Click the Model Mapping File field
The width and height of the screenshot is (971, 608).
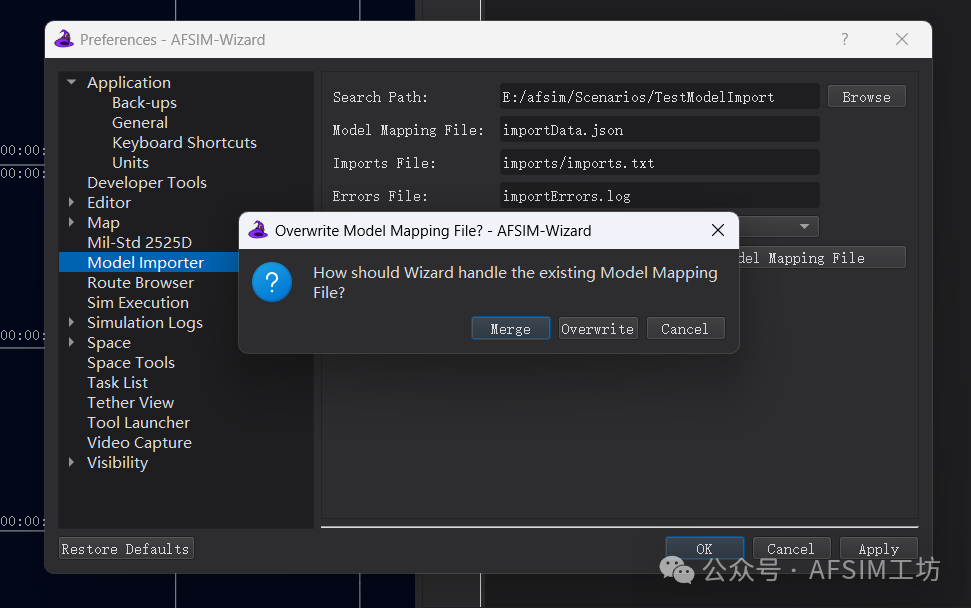pyautogui.click(x=660, y=129)
